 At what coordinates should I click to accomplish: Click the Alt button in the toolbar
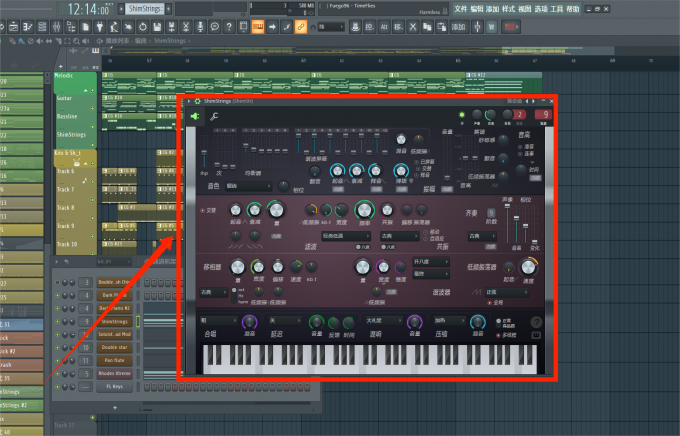384,27
